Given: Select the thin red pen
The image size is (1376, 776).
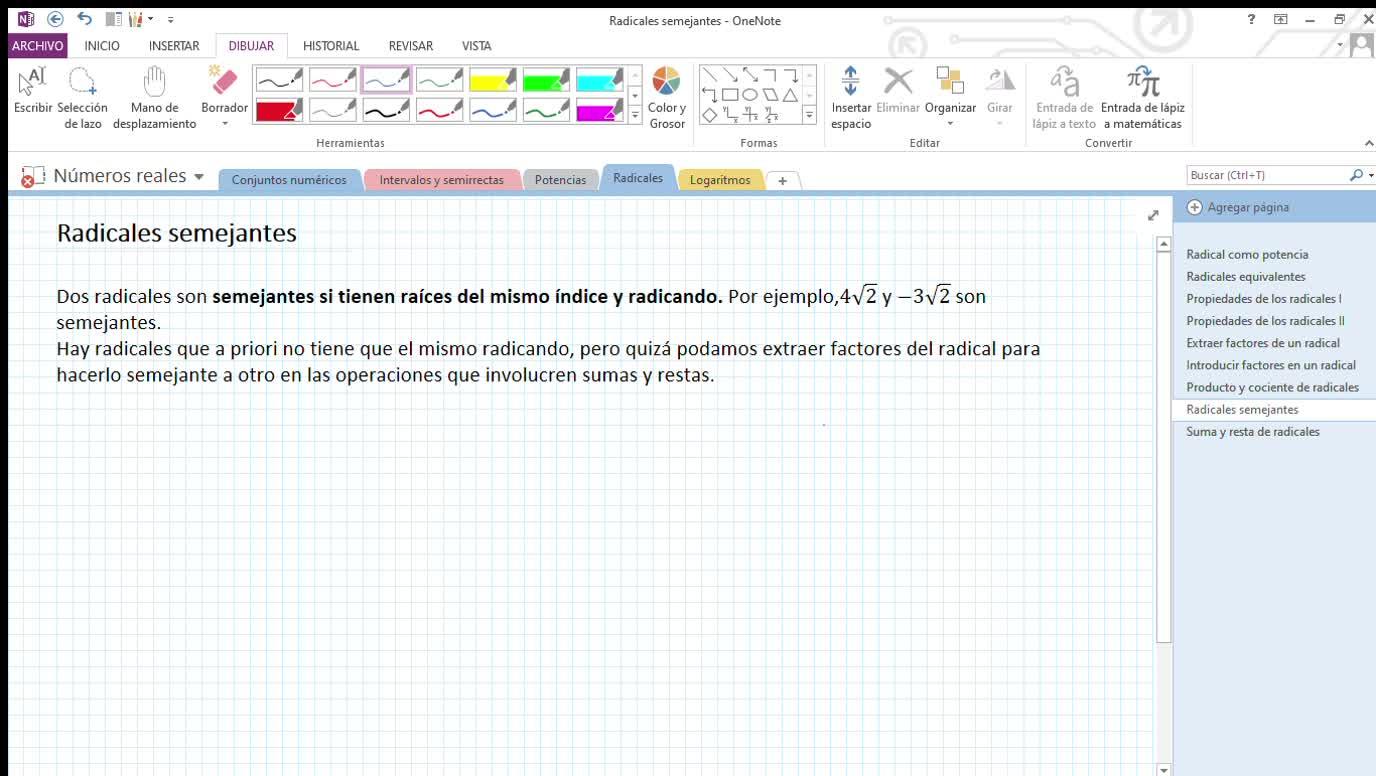Looking at the screenshot, I should pyautogui.click(x=333, y=79).
